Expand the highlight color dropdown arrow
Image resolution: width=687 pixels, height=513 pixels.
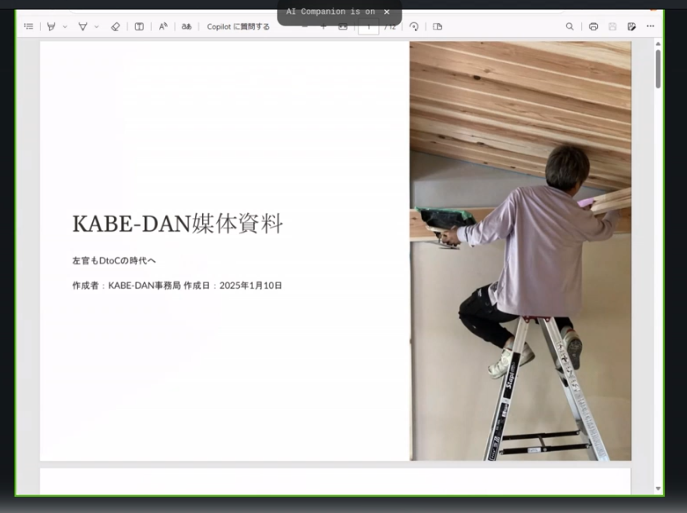65,27
